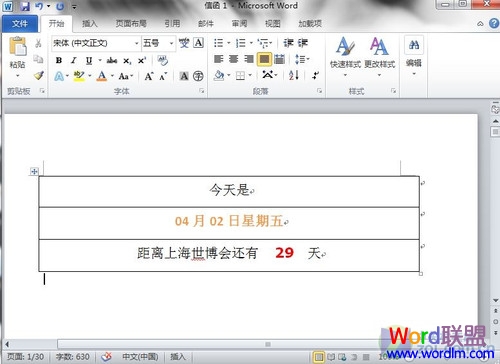Click the table move handle icon
The height and width of the screenshot is (364, 500).
pos(34,171)
